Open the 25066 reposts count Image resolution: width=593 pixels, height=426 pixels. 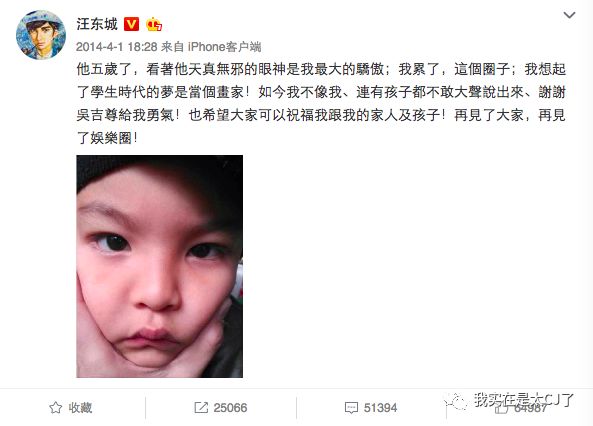point(230,408)
